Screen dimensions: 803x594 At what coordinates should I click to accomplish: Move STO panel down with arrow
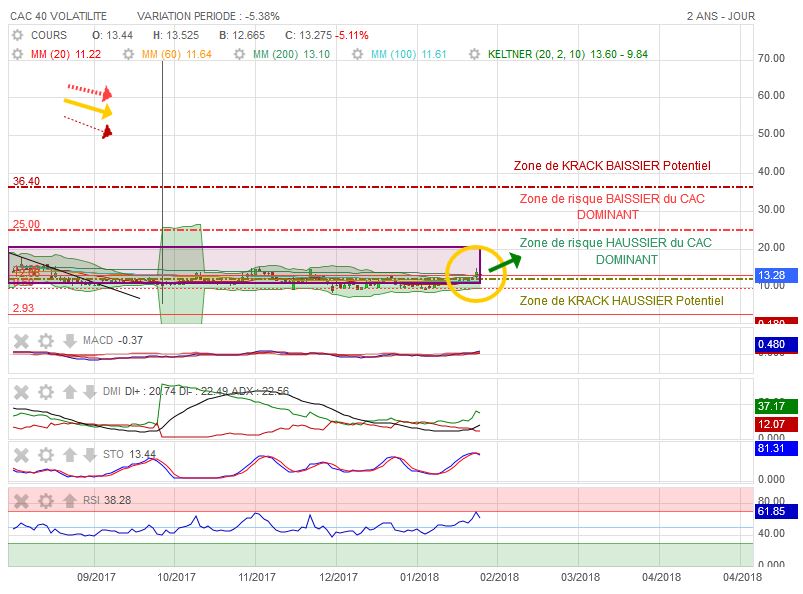[x=90, y=455]
